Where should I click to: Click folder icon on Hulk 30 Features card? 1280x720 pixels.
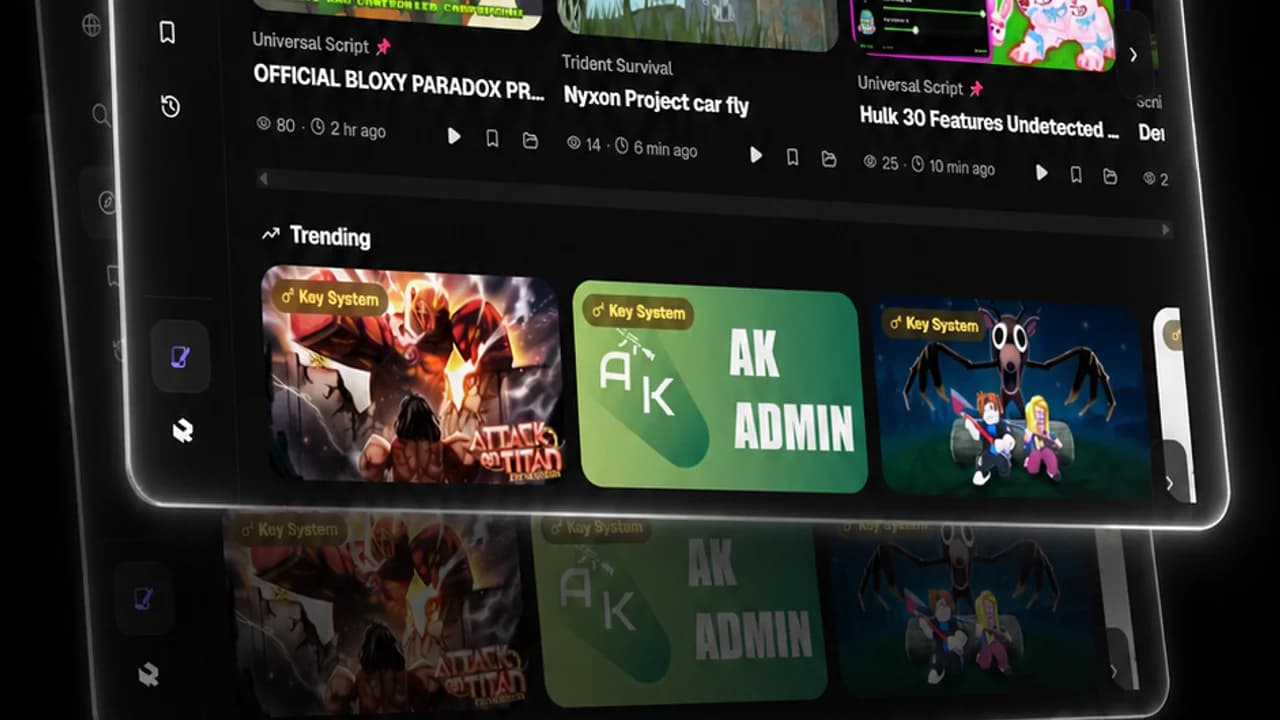[1110, 177]
